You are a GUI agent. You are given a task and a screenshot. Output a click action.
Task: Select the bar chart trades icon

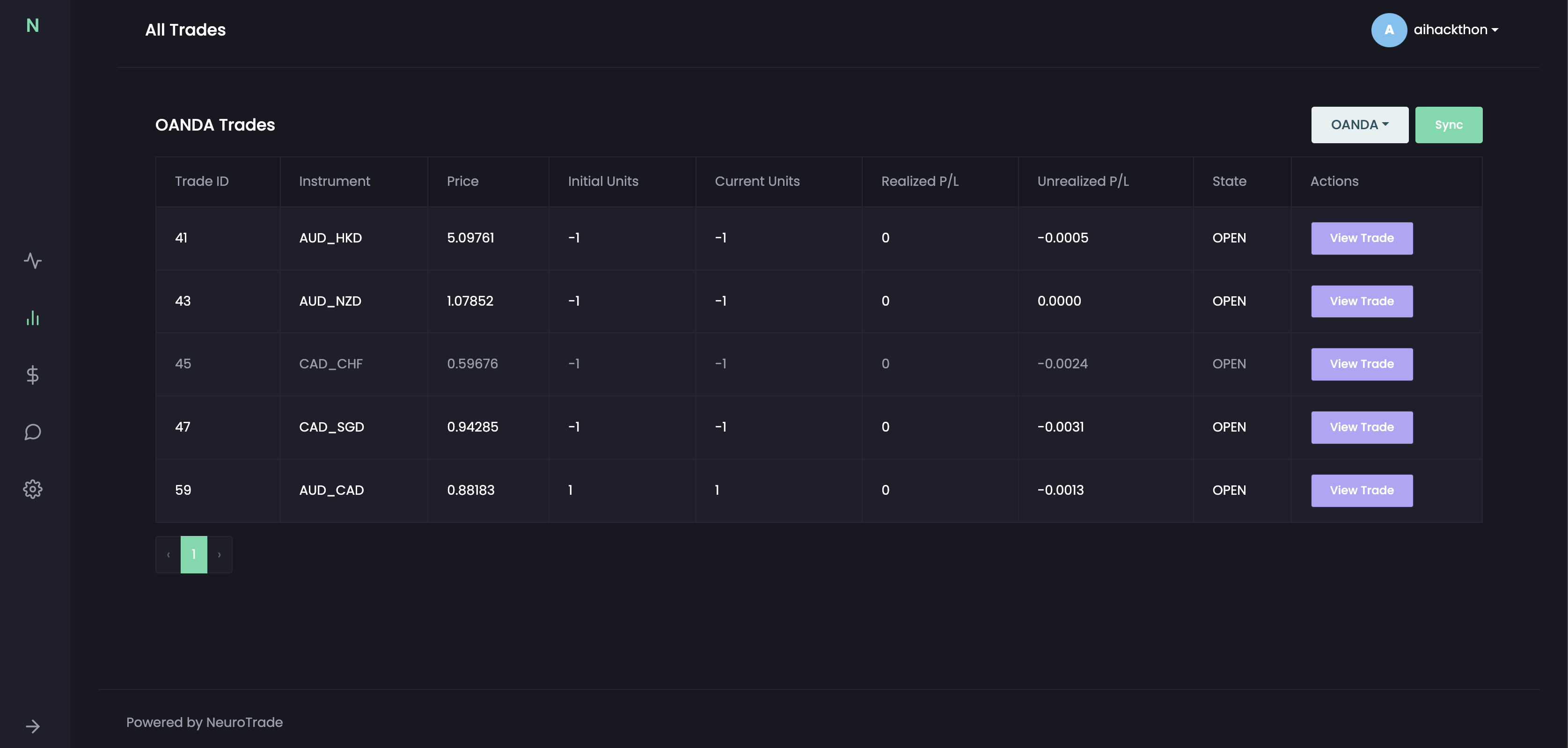click(x=33, y=318)
